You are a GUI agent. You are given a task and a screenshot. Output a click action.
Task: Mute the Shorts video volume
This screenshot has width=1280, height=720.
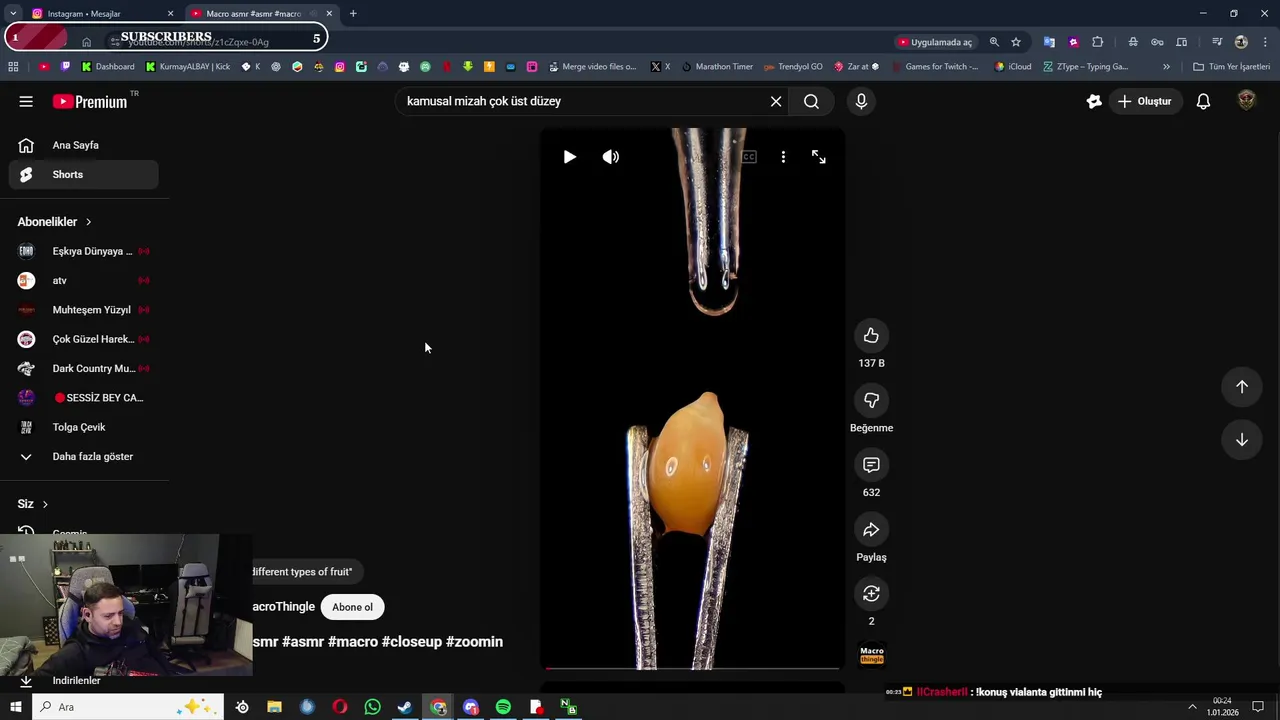click(611, 157)
